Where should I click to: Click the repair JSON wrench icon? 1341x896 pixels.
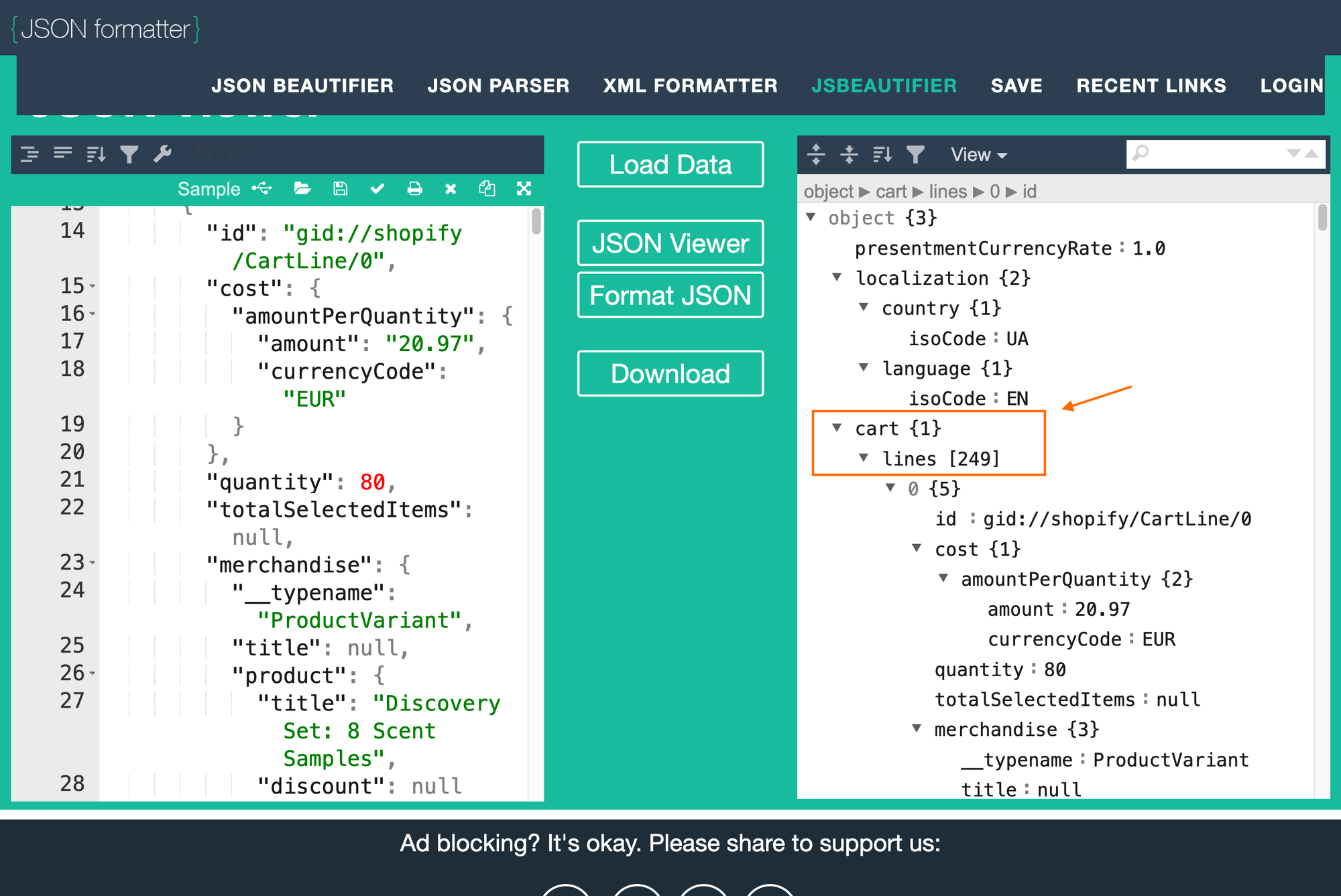(162, 154)
